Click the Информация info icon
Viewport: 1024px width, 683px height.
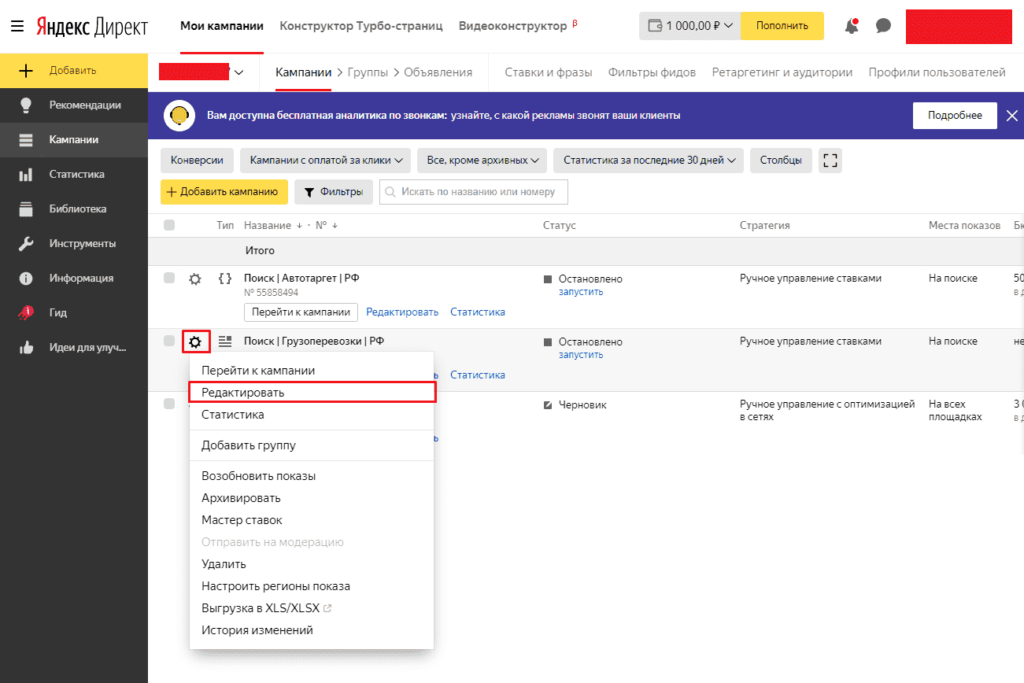click(25, 278)
